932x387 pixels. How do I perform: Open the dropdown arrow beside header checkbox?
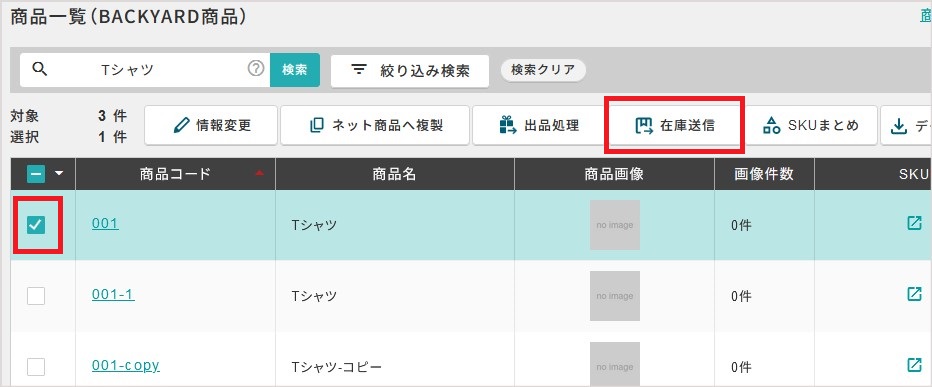pos(58,174)
